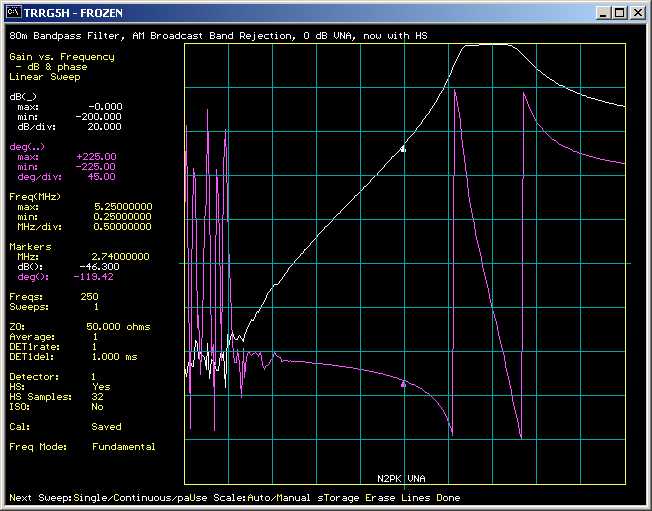Click the dB max value -0.000
Viewport: 652px width, 511px height.
click(x=103, y=106)
